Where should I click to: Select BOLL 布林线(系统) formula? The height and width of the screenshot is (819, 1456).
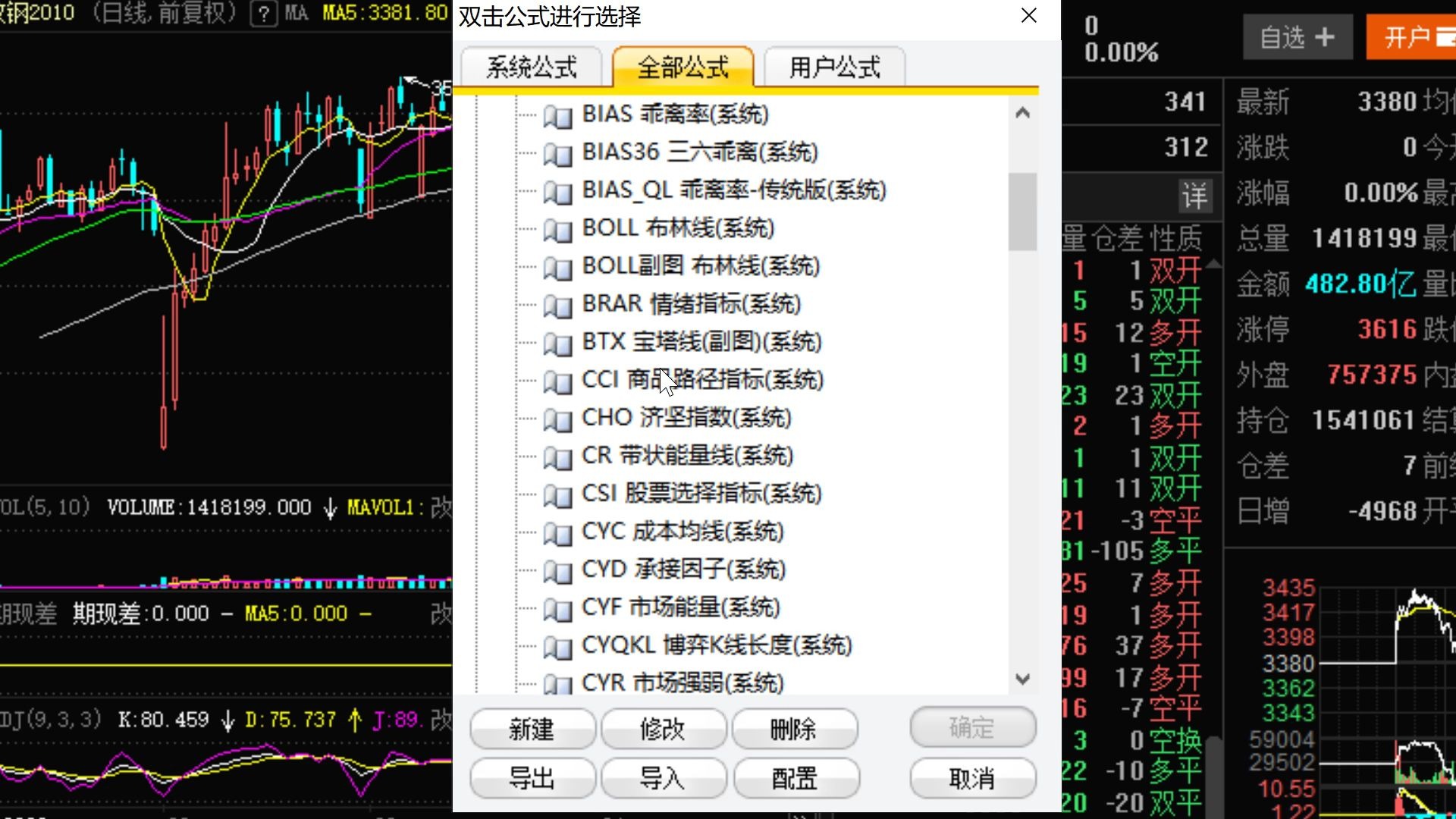click(678, 228)
